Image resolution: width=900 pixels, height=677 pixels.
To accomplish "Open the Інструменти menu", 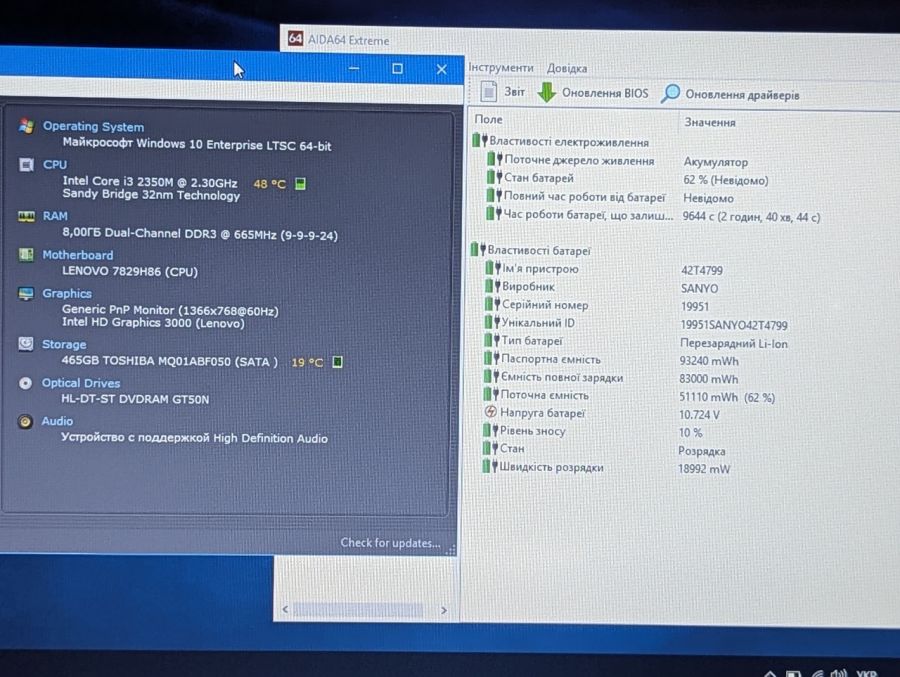I will click(x=501, y=67).
